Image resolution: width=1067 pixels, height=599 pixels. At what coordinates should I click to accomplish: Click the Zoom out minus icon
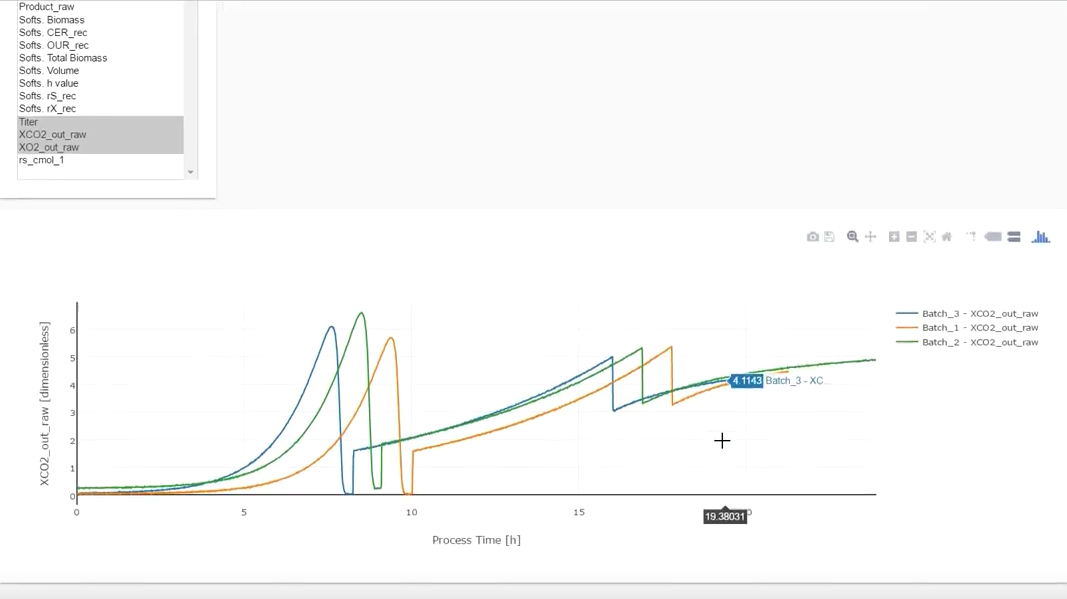pyautogui.click(x=911, y=237)
